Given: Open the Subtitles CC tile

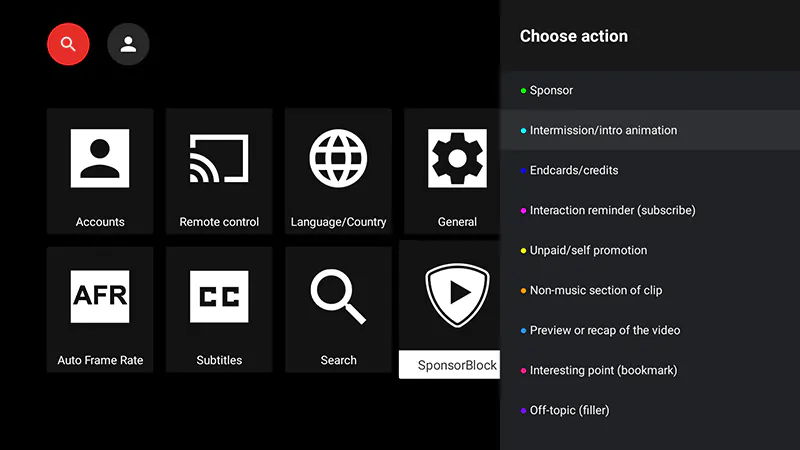Looking at the screenshot, I should 219,310.
